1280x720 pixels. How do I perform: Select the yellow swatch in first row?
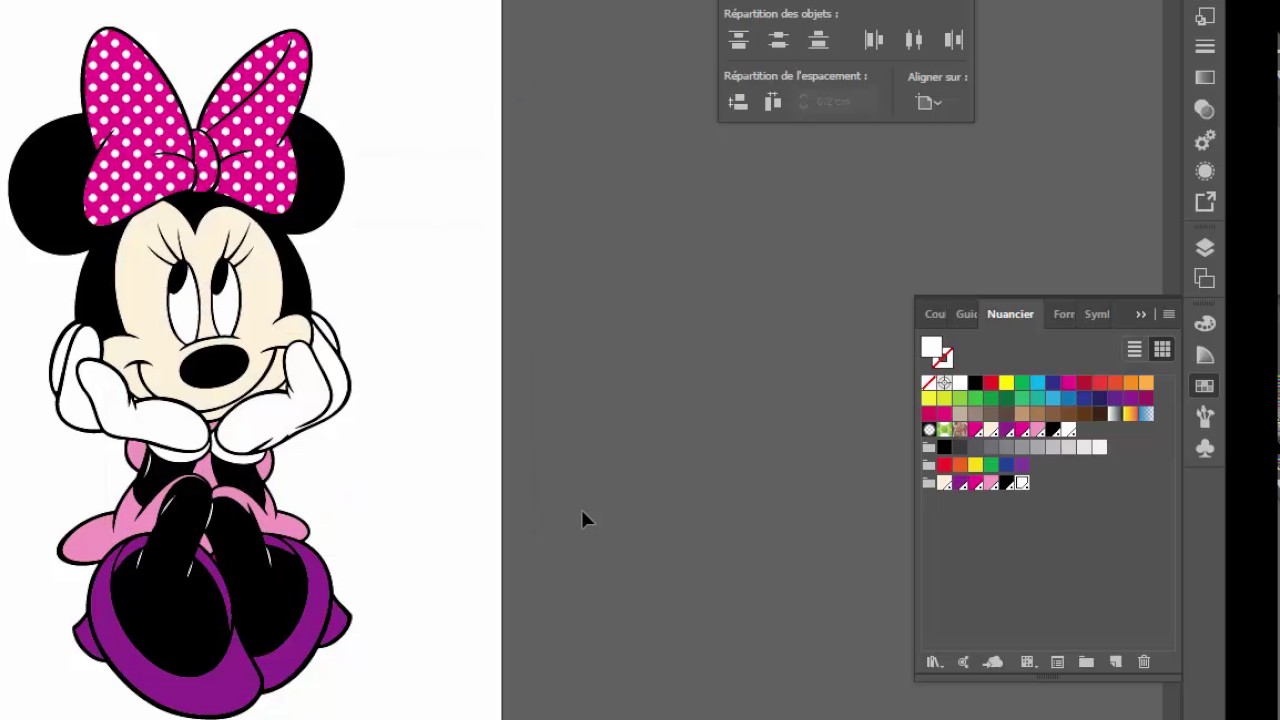1006,383
